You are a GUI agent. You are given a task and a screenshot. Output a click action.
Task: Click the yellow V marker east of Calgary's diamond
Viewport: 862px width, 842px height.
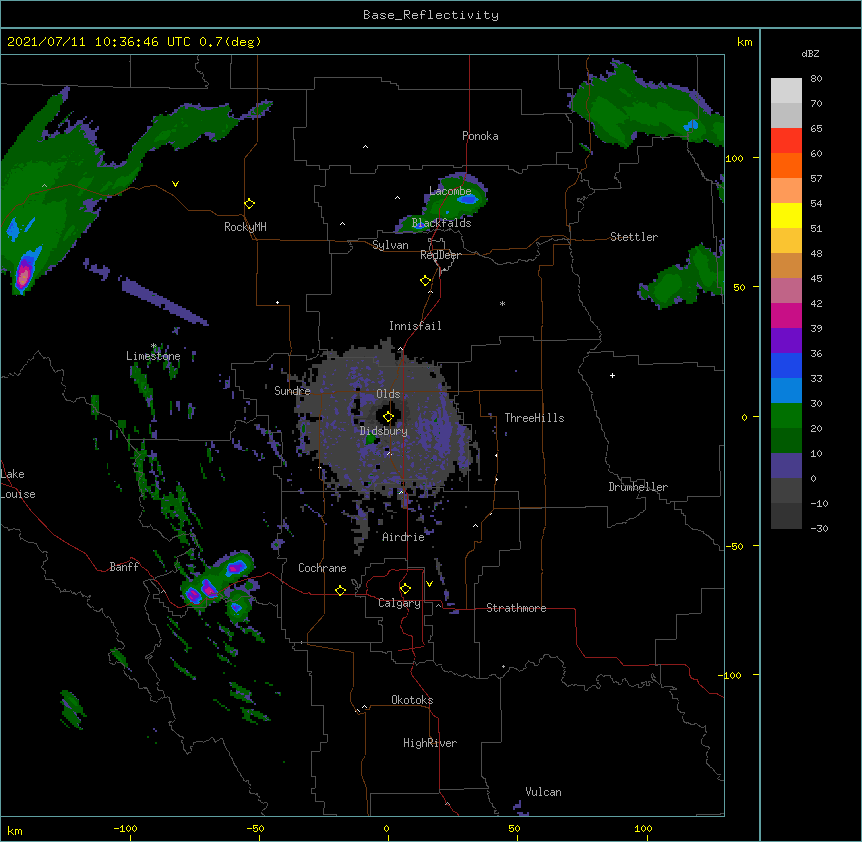click(429, 584)
